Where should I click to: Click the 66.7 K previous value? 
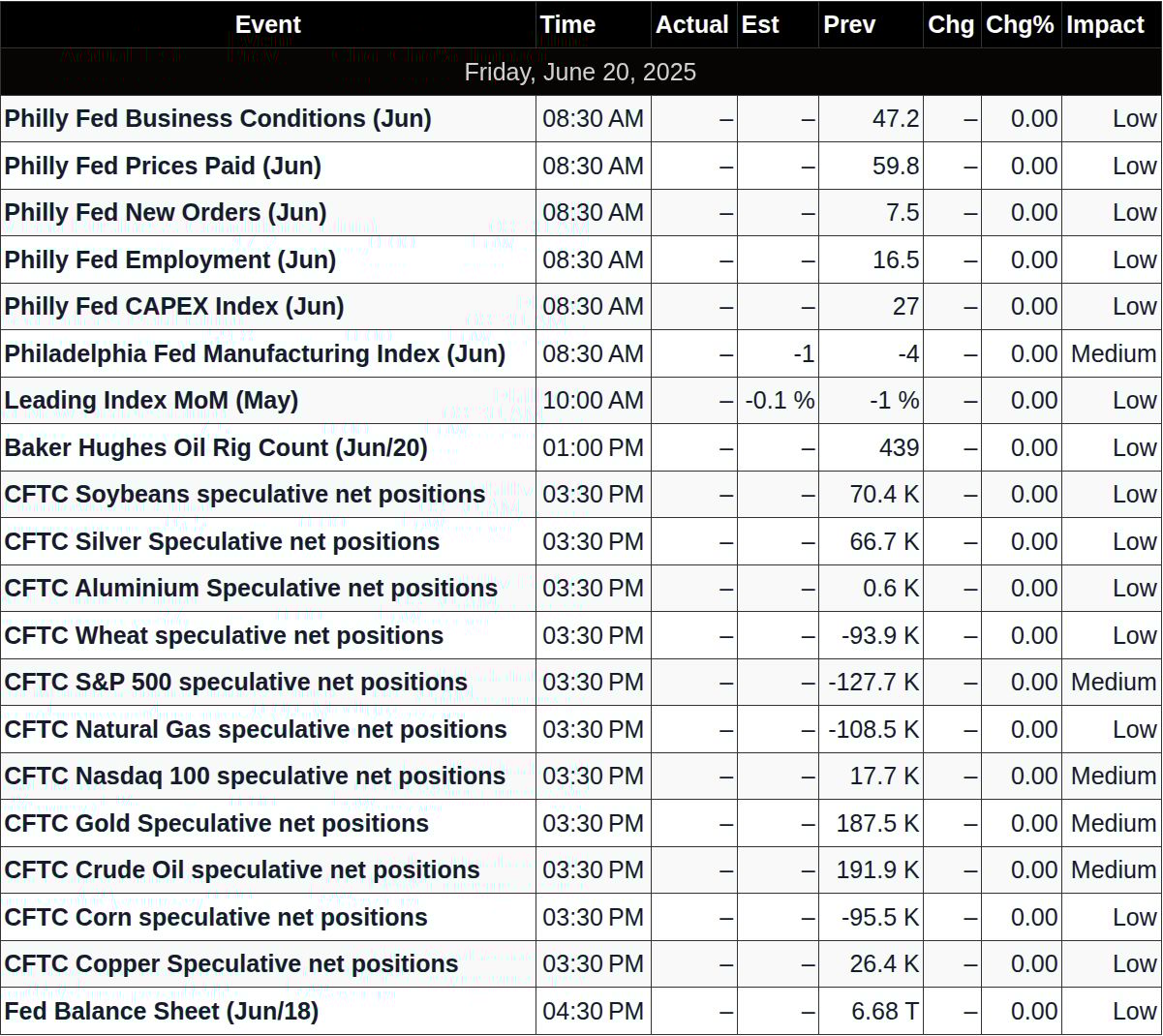coord(885,542)
